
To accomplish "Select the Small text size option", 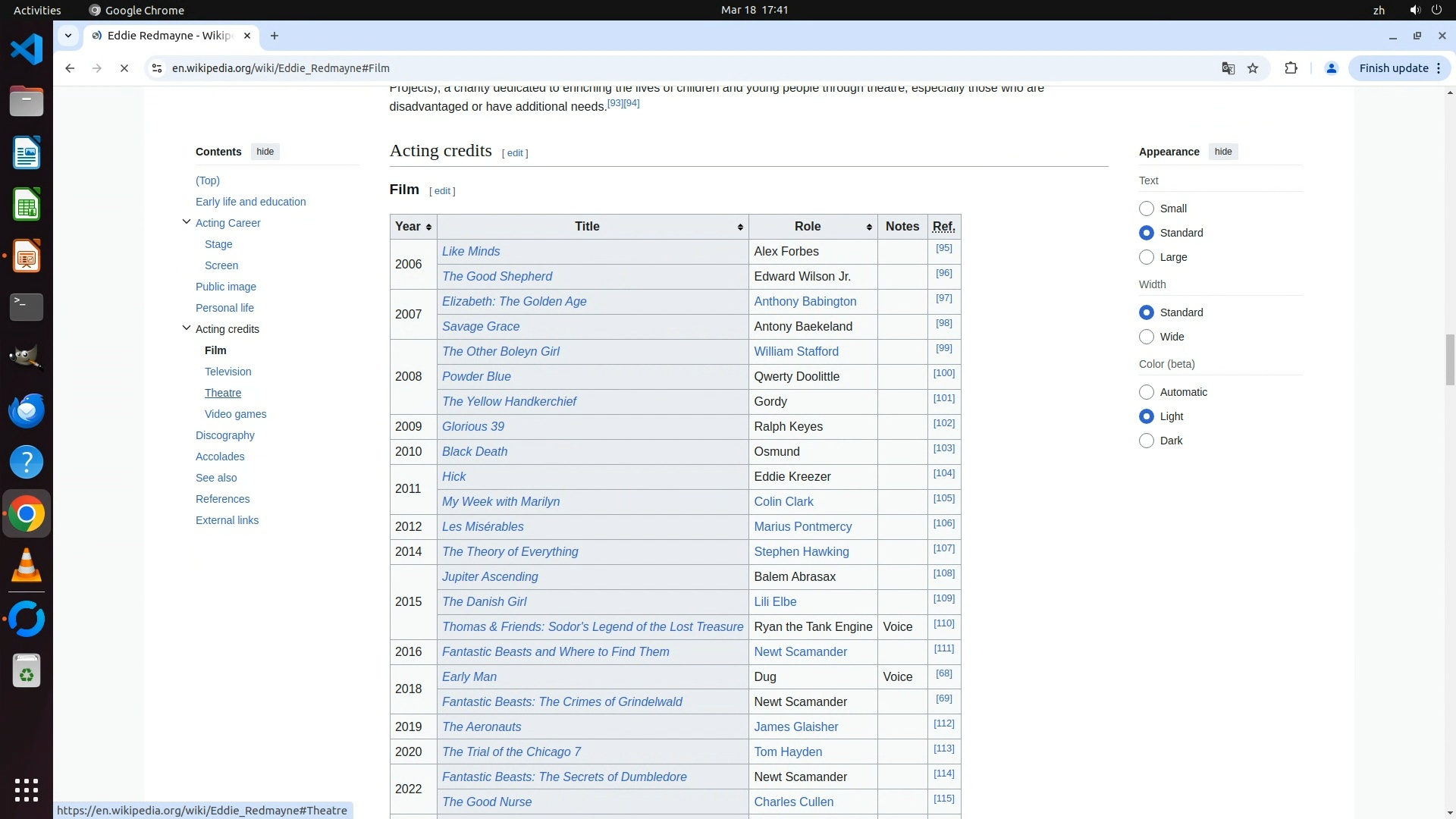I will coord(1147,209).
